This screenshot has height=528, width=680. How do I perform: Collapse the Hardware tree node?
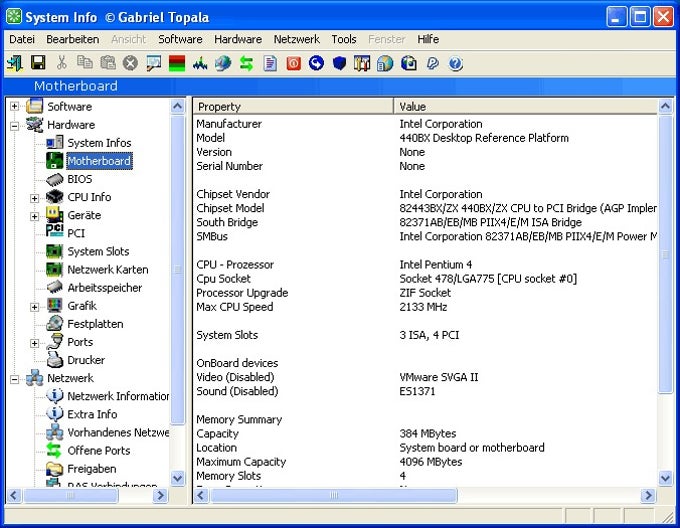click(14, 126)
